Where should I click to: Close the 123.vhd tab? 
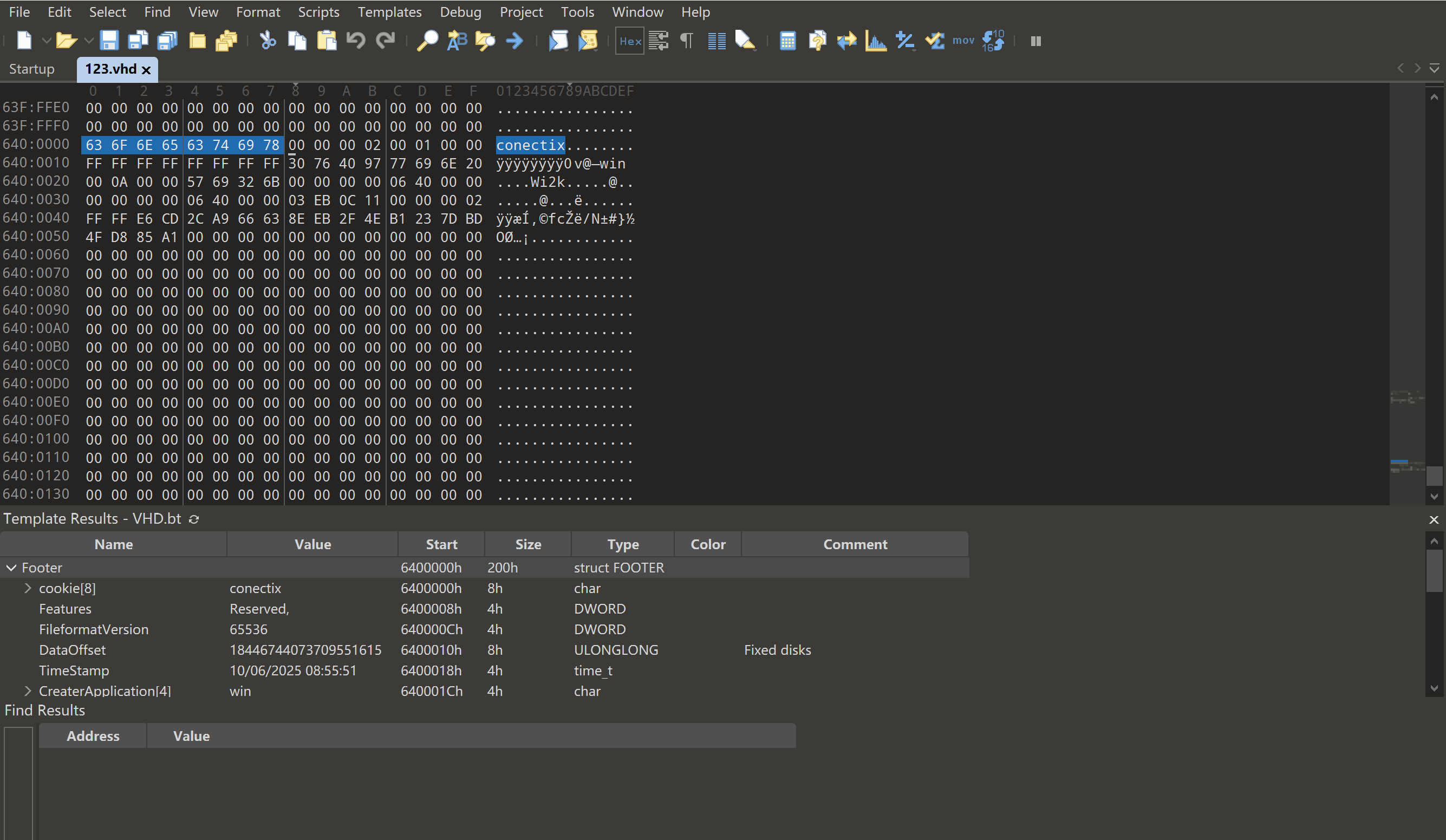pos(146,70)
